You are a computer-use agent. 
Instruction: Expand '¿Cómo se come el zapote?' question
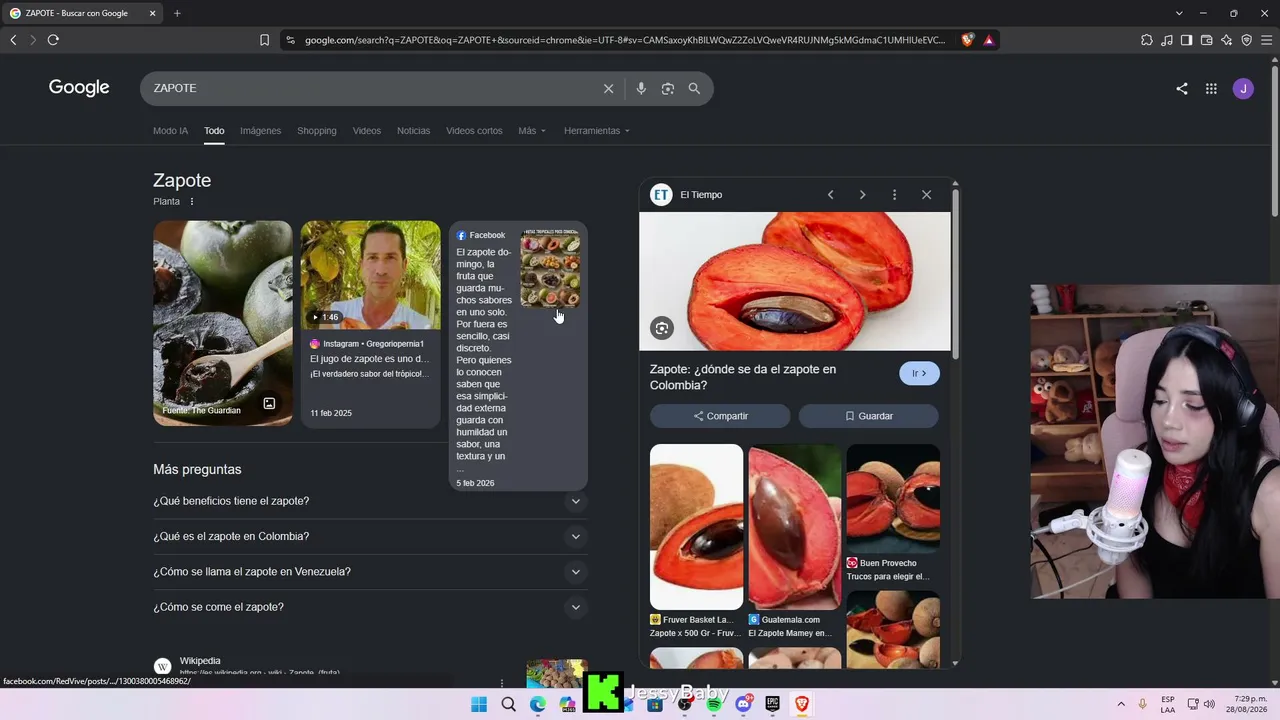pyautogui.click(x=370, y=607)
